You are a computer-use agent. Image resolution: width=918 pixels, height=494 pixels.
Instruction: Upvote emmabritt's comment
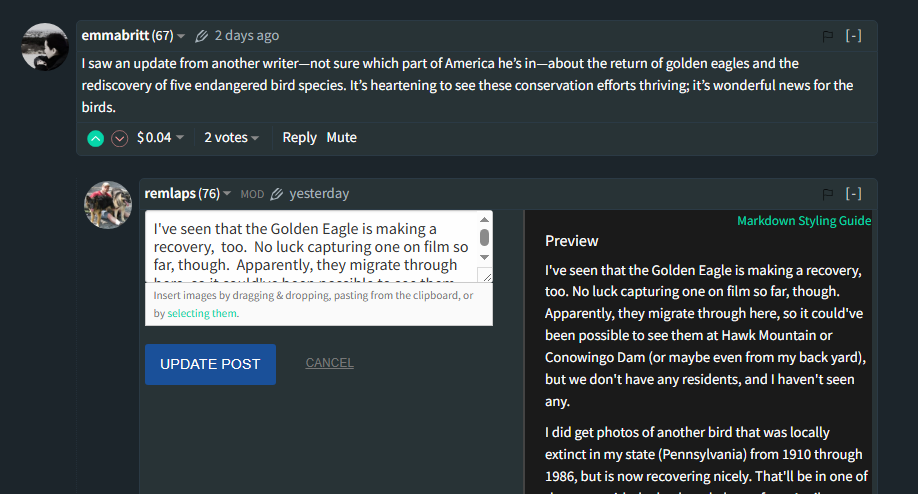tap(95, 138)
